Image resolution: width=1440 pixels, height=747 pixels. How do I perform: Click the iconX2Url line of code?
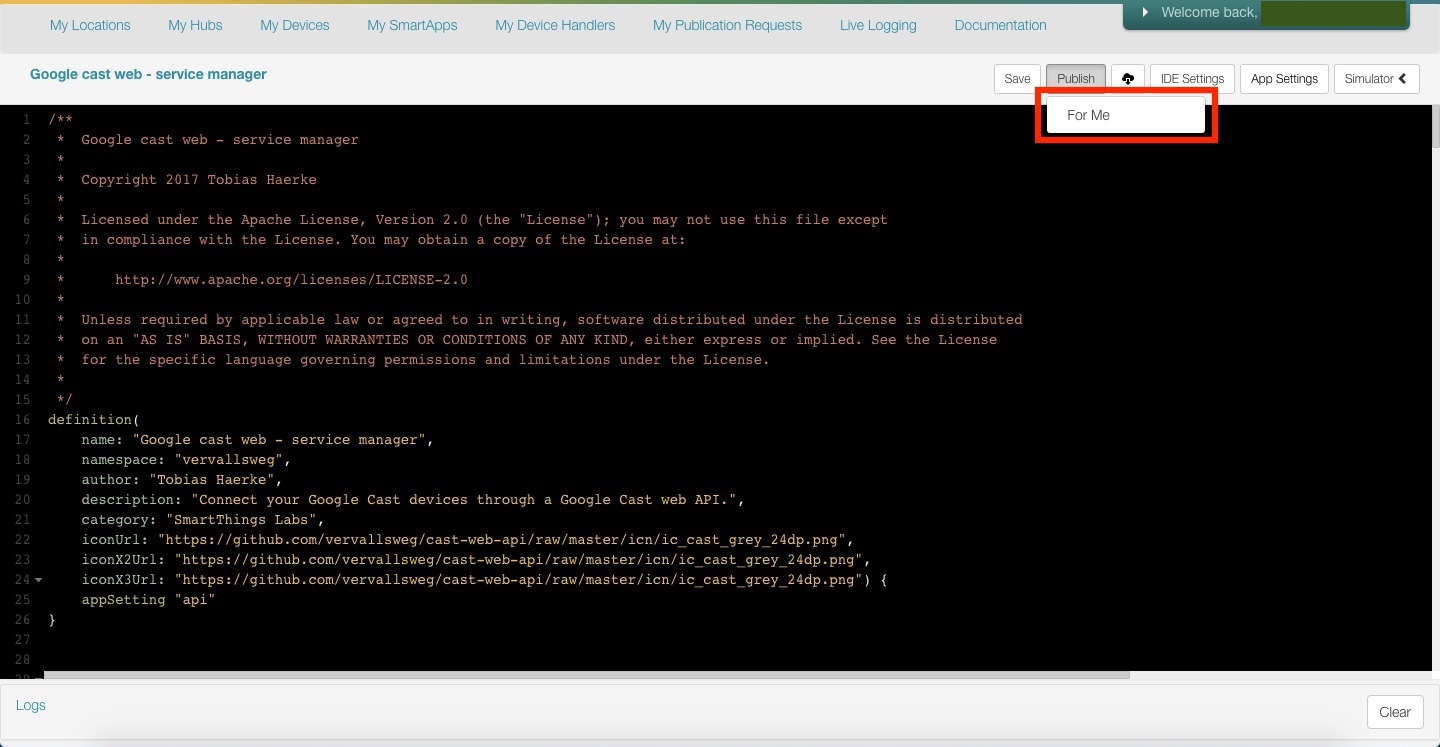coord(476,560)
